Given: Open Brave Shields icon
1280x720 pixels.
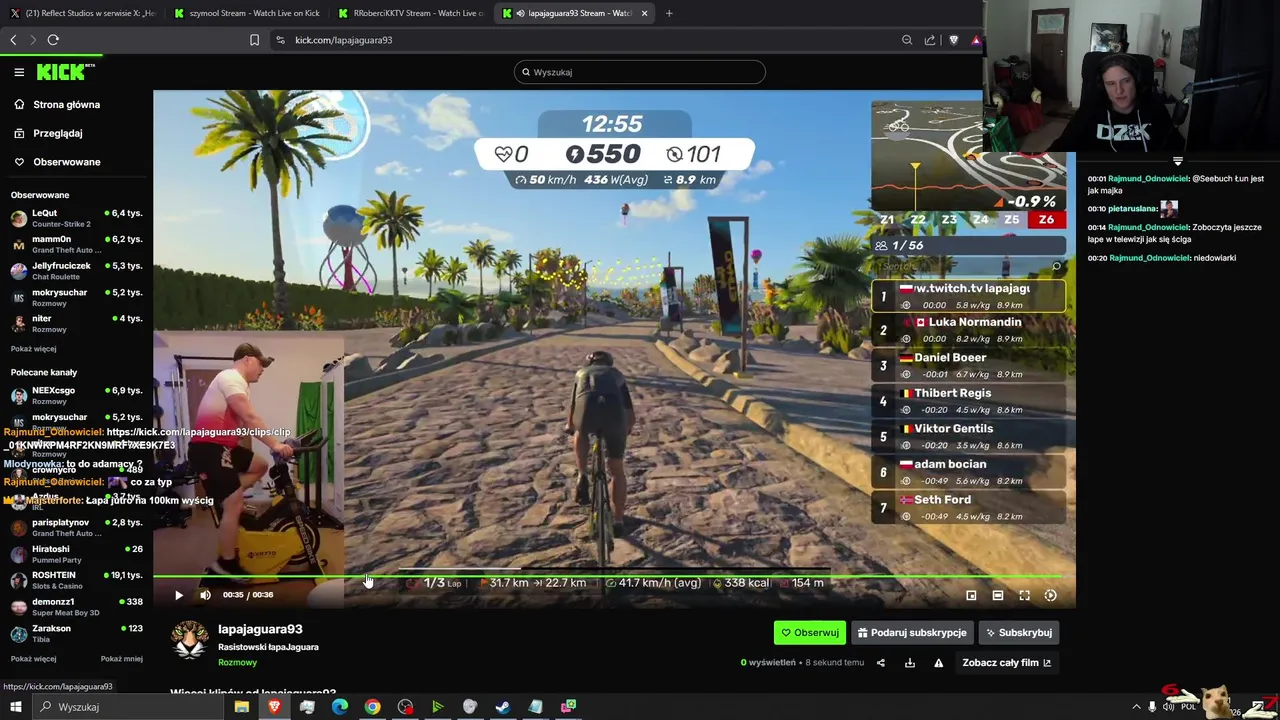Looking at the screenshot, I should pos(953,40).
